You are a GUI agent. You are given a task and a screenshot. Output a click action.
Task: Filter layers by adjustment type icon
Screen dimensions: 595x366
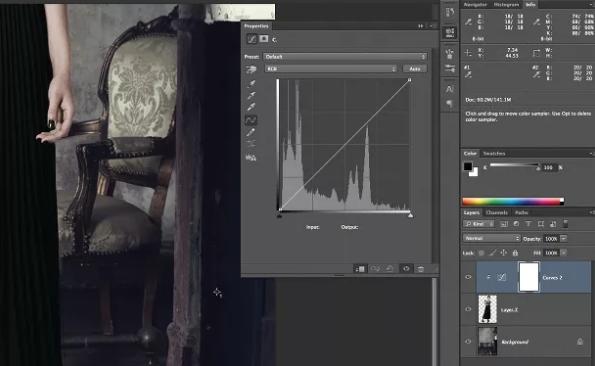click(516, 224)
